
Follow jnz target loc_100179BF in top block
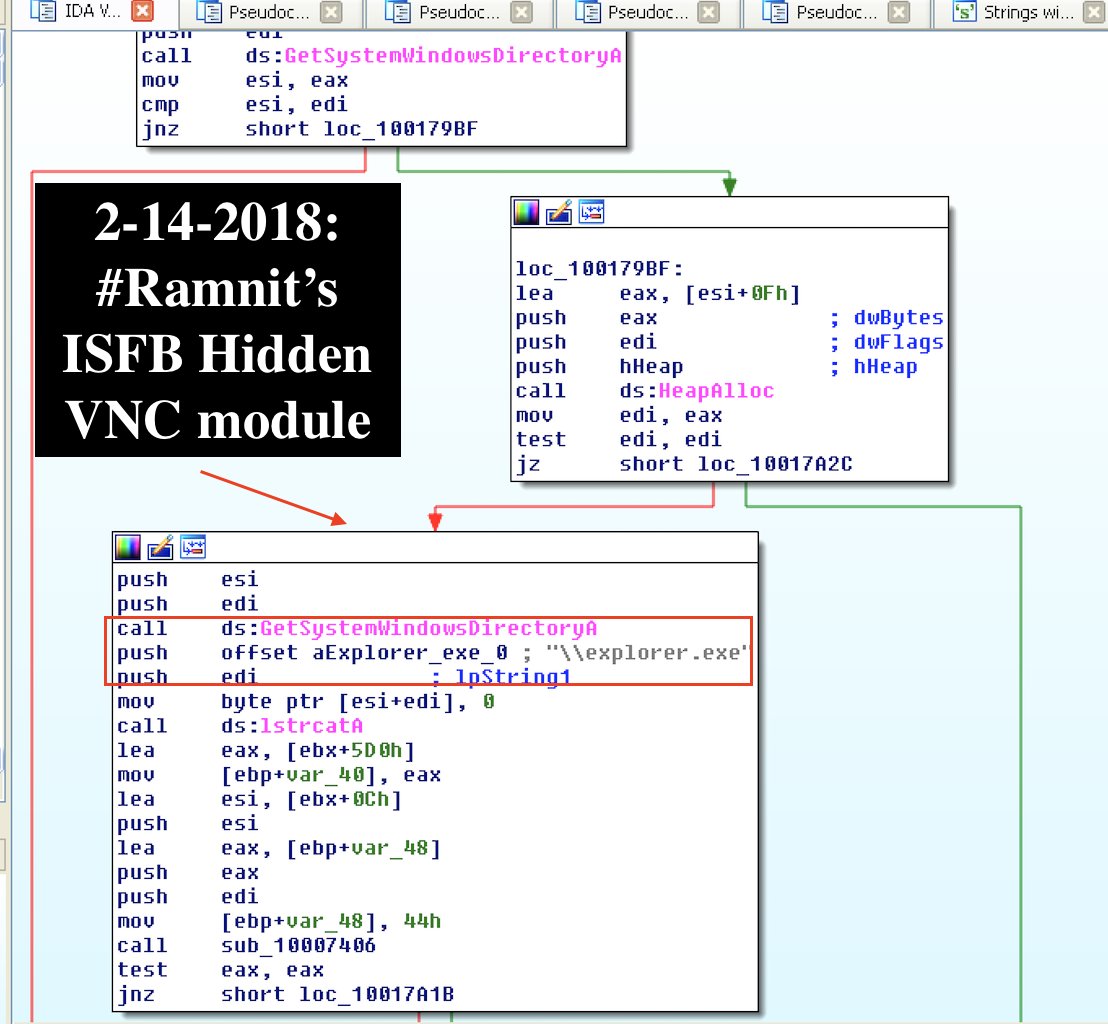[400, 129]
